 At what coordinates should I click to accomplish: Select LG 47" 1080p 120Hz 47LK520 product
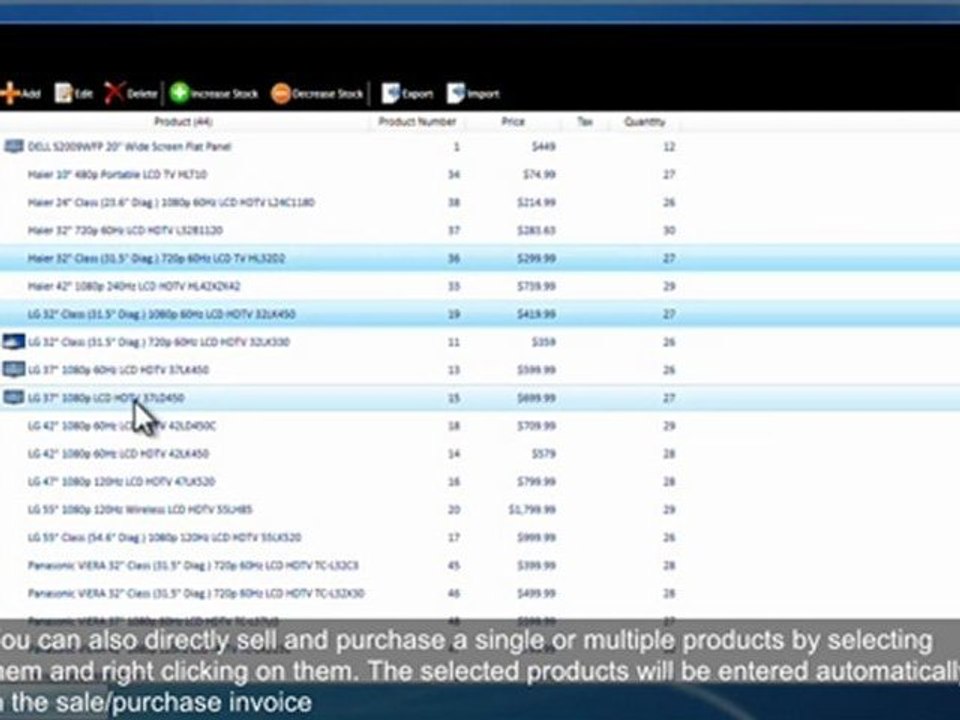point(121,482)
